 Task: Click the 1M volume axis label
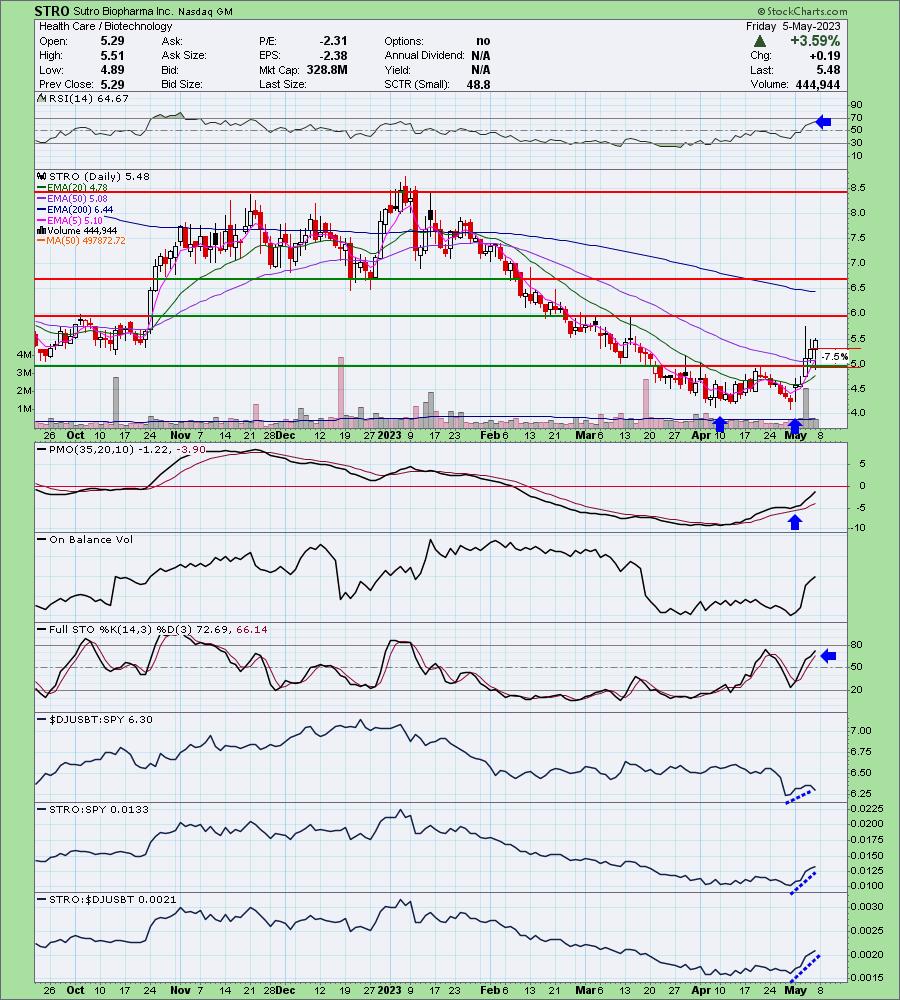tap(24, 409)
